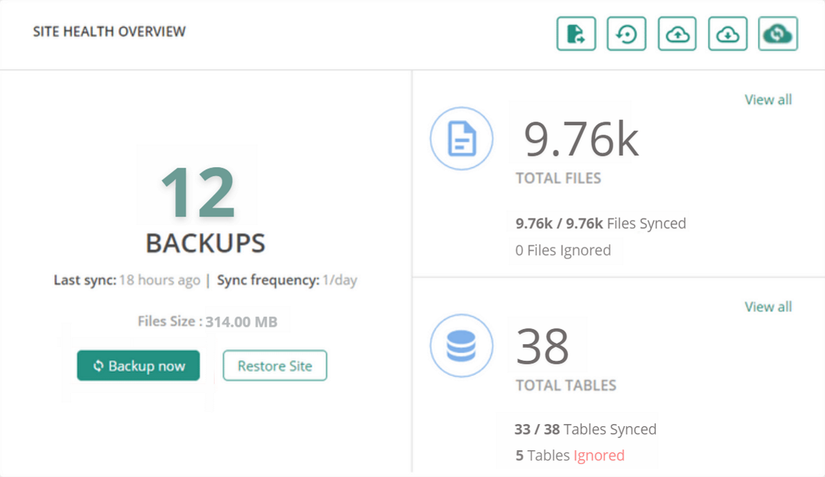The width and height of the screenshot is (825, 477).
Task: Click the red Ignored tables text
Action: 599,455
